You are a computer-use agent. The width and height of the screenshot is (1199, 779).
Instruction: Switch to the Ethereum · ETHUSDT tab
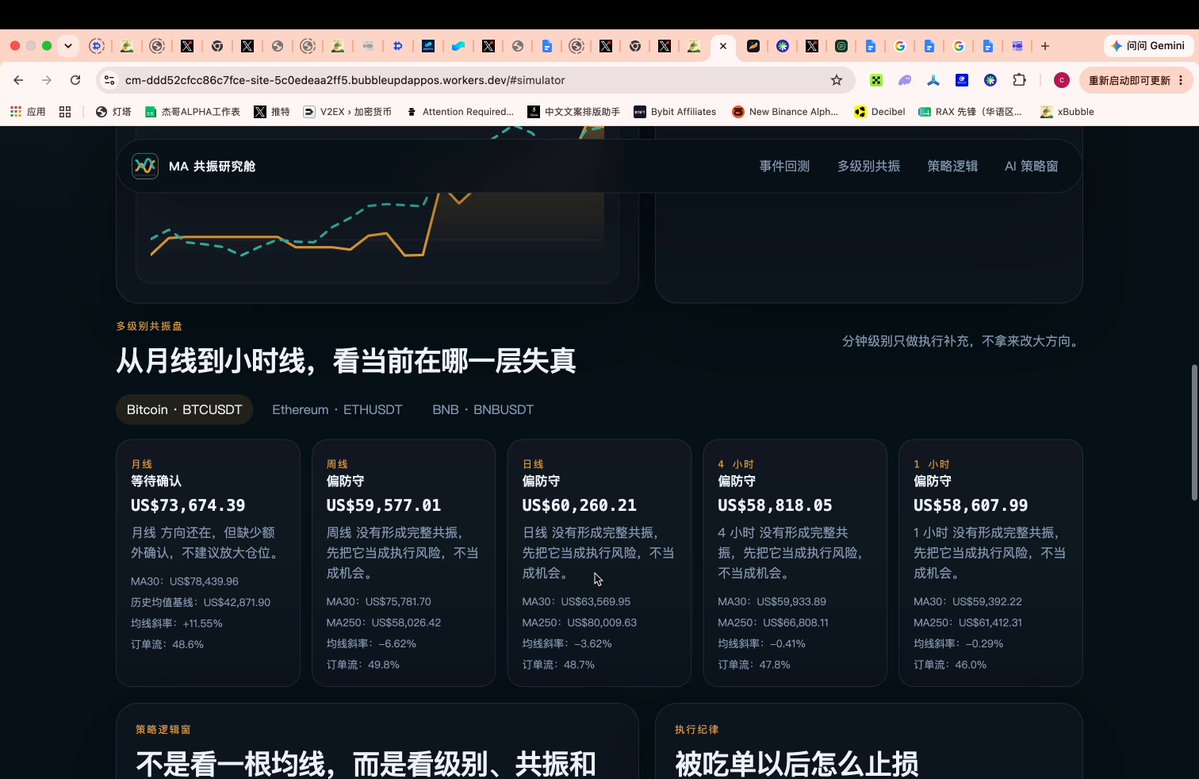tap(337, 410)
